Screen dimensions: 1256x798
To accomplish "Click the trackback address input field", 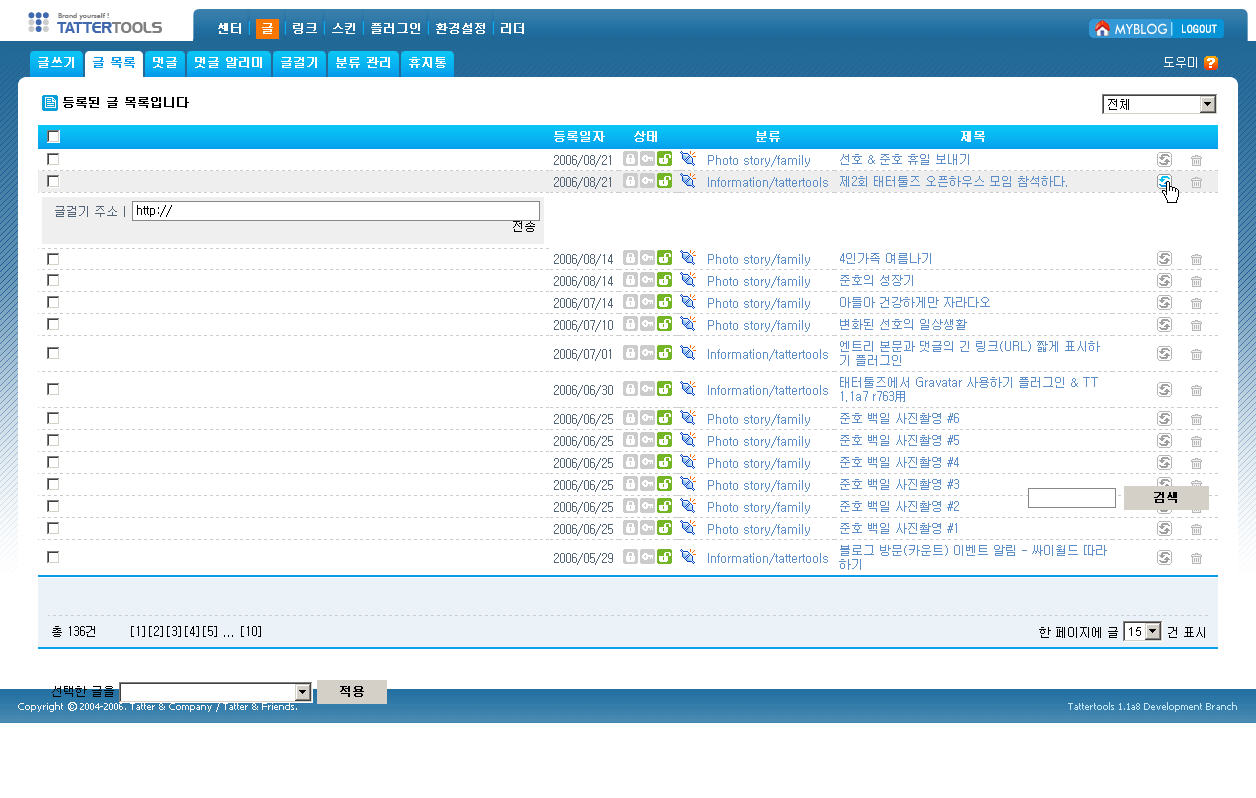I will point(335,211).
